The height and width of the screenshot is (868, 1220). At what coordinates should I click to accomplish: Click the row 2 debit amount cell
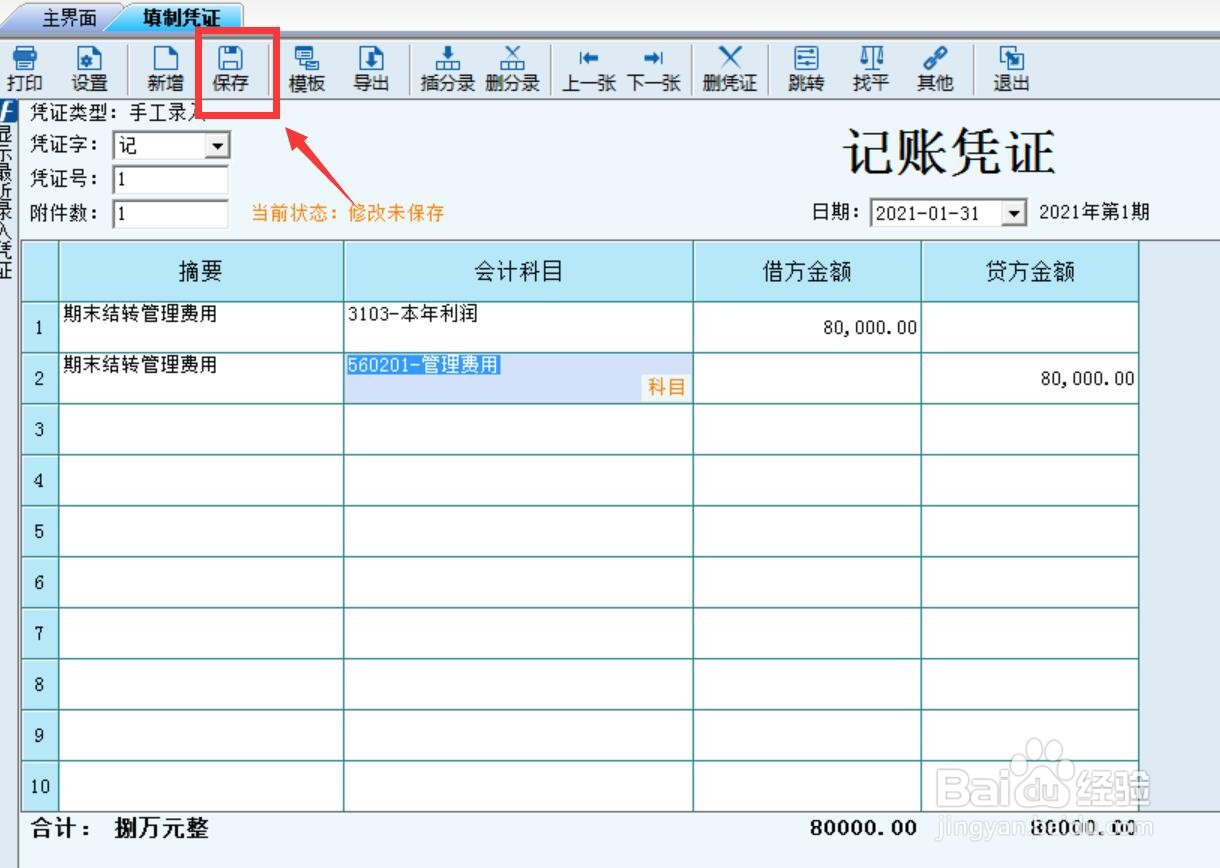pyautogui.click(x=807, y=378)
